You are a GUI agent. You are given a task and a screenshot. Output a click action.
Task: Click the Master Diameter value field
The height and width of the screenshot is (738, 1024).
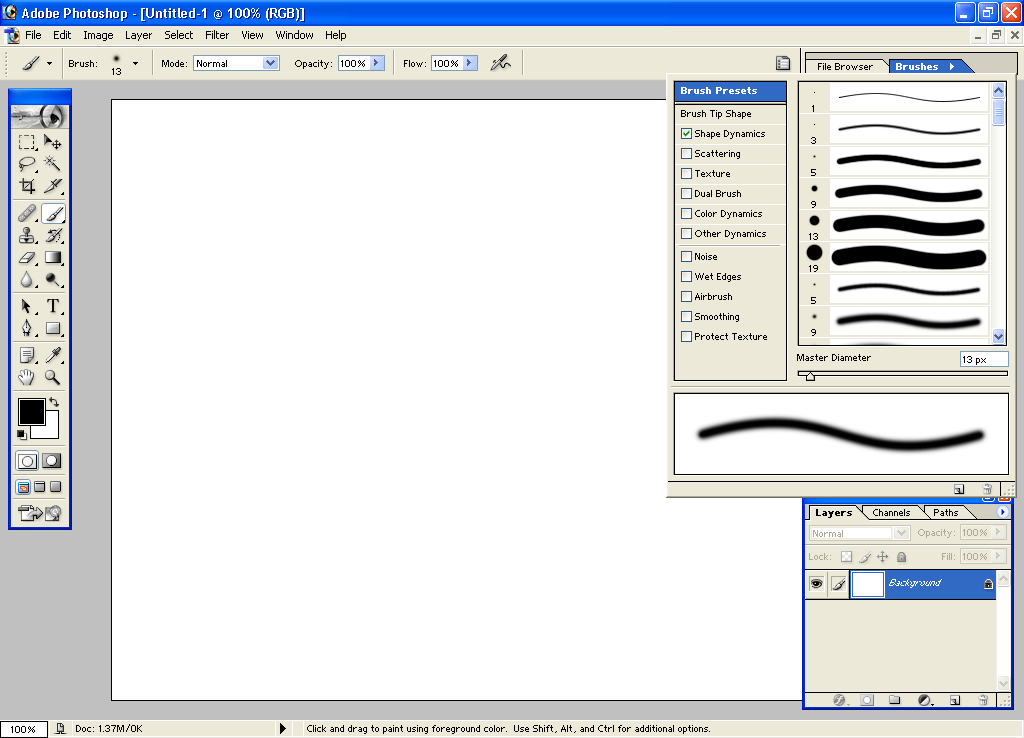coord(984,359)
